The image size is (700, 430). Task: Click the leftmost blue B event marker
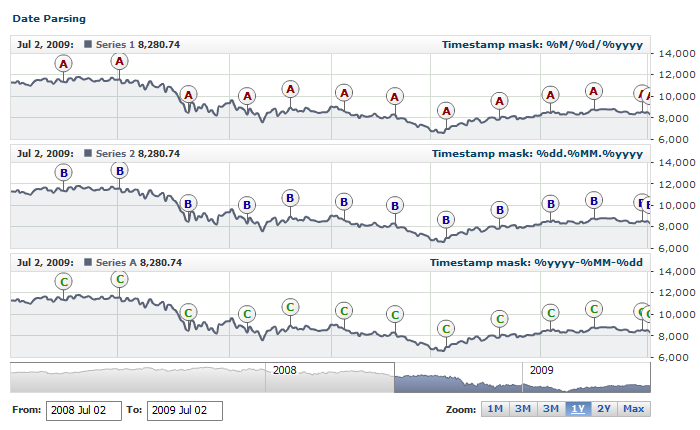click(x=64, y=173)
